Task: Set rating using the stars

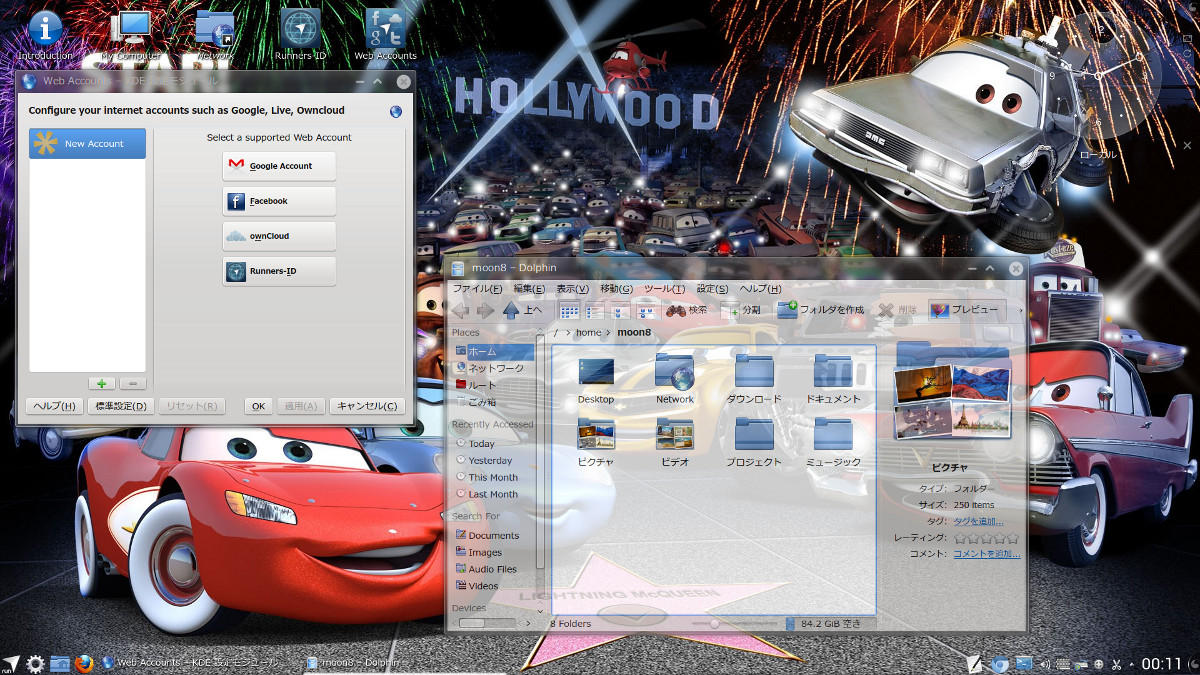Action: [985, 537]
